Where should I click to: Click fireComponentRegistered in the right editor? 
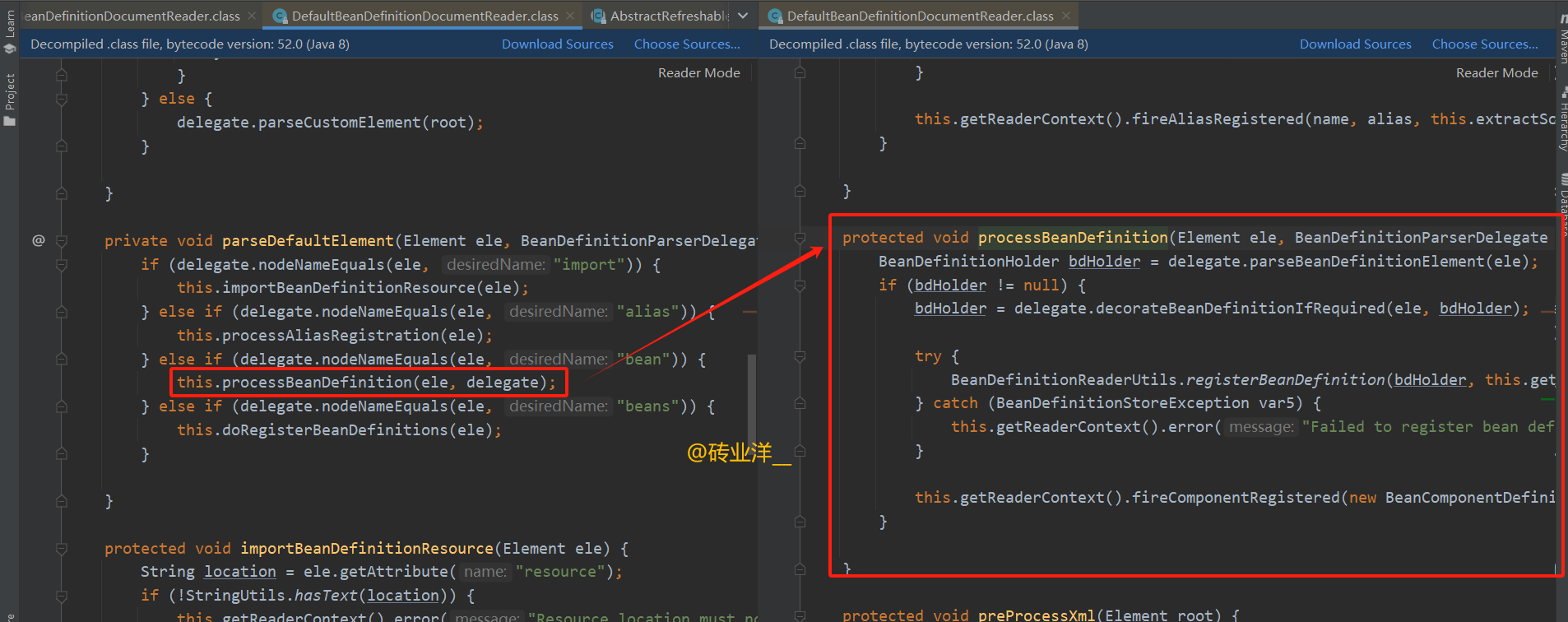click(1236, 498)
